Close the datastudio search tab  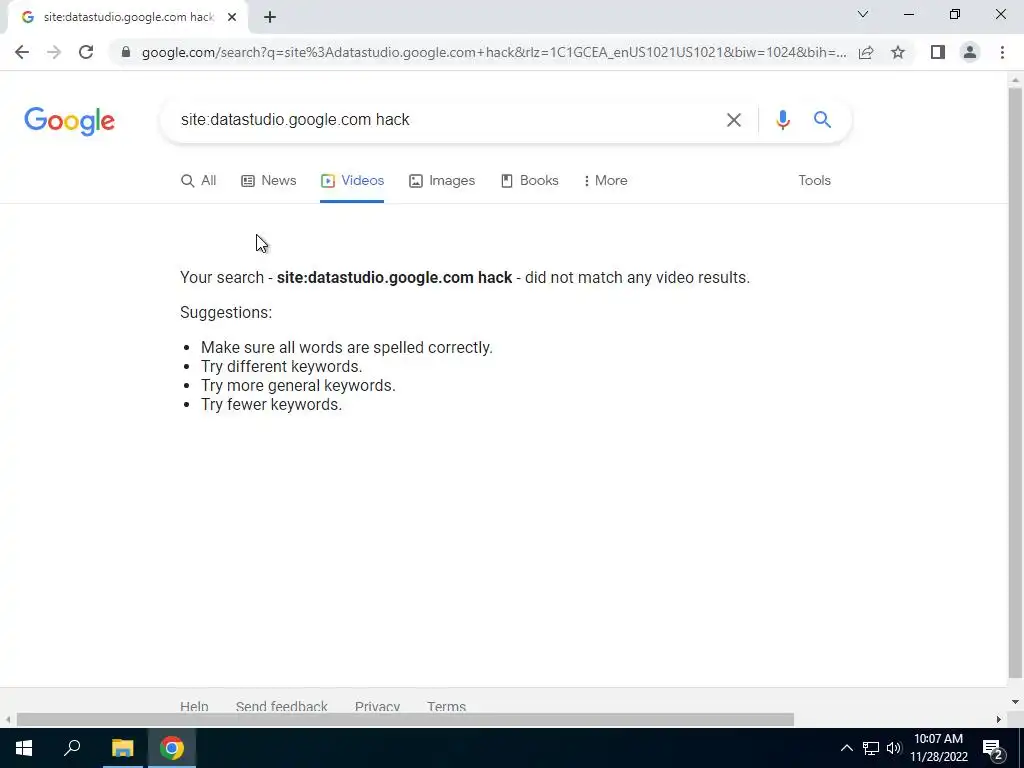click(232, 17)
